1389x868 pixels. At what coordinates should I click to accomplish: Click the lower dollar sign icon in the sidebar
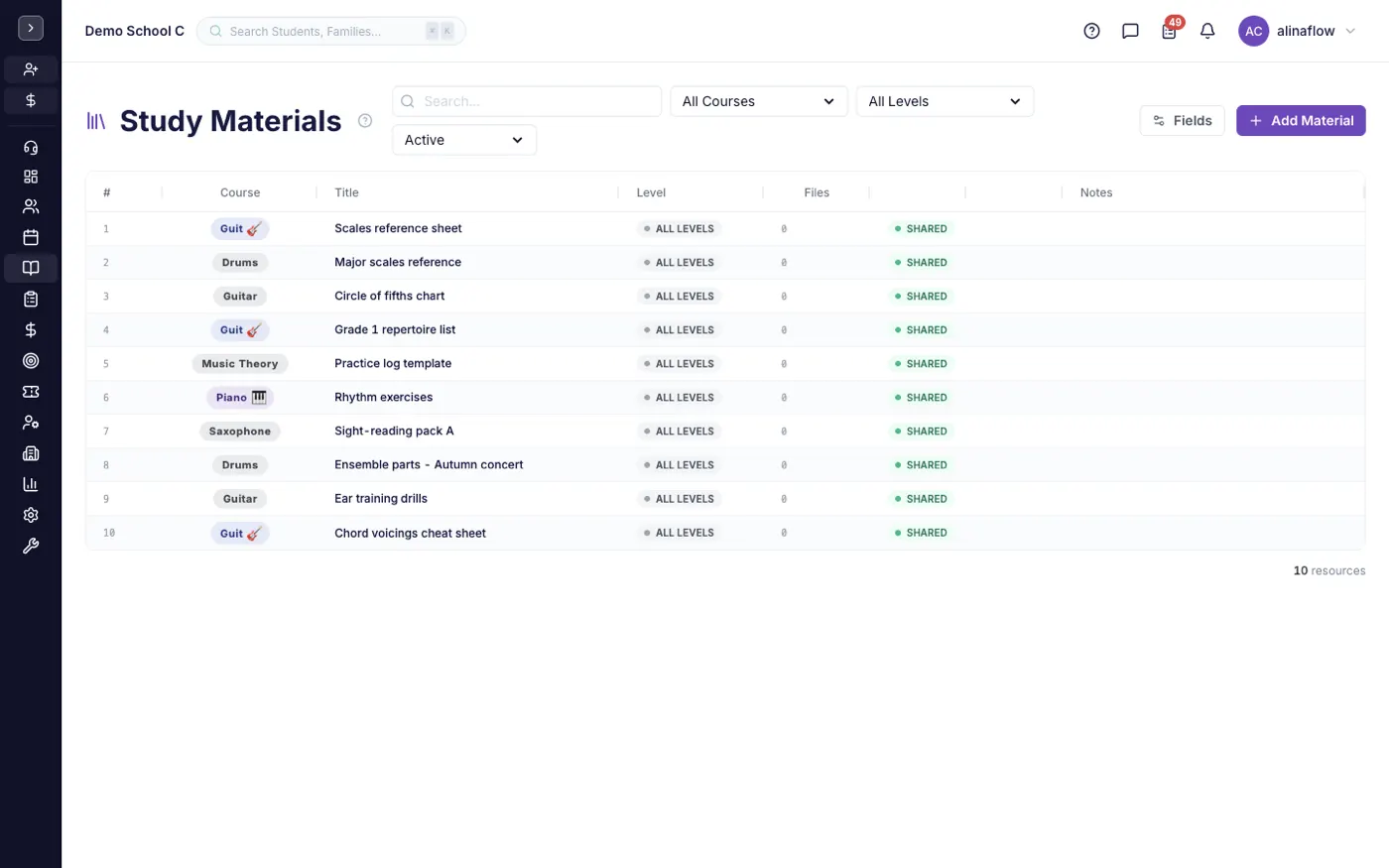point(31,329)
